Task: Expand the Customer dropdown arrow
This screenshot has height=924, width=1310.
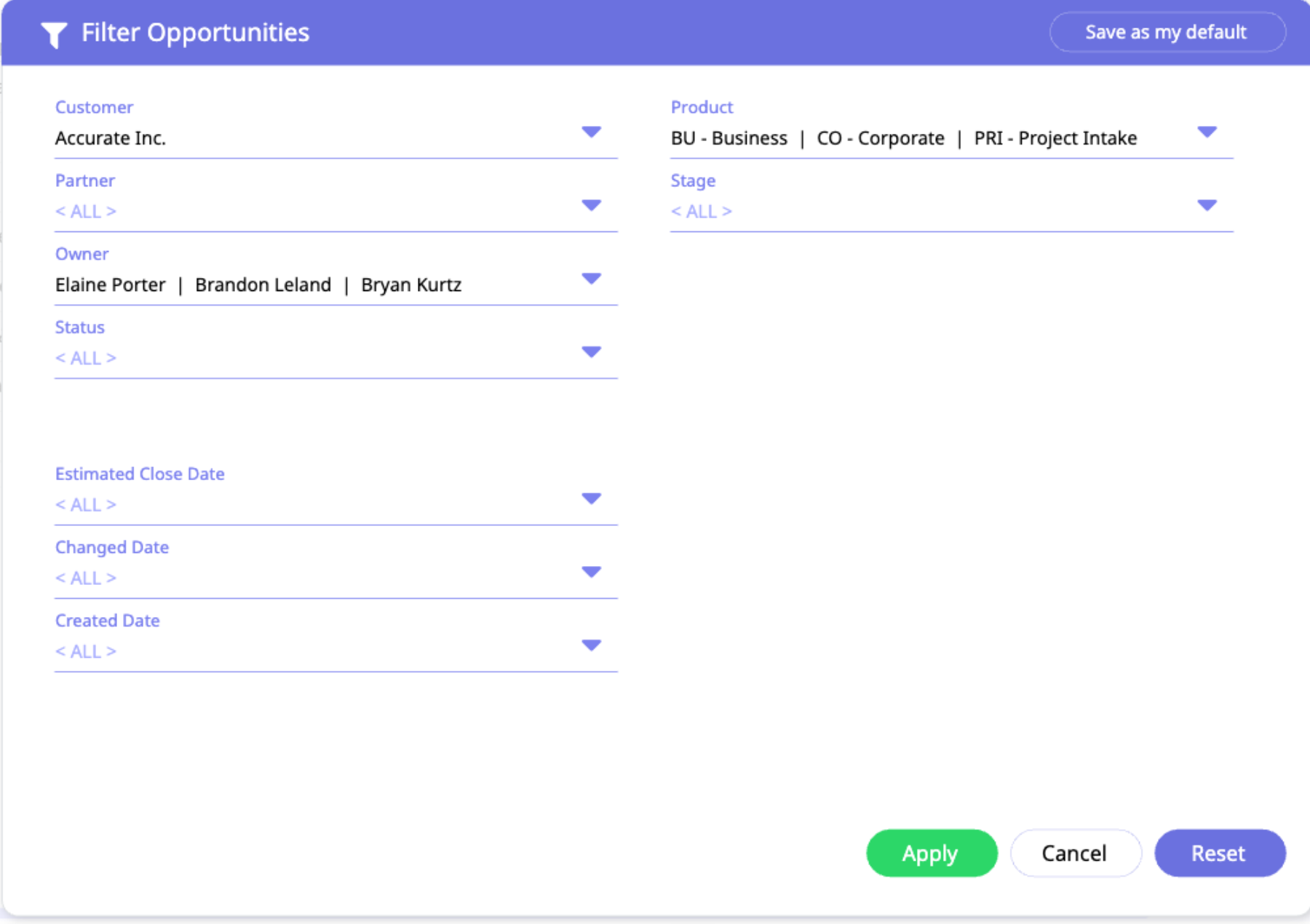Action: coord(591,132)
